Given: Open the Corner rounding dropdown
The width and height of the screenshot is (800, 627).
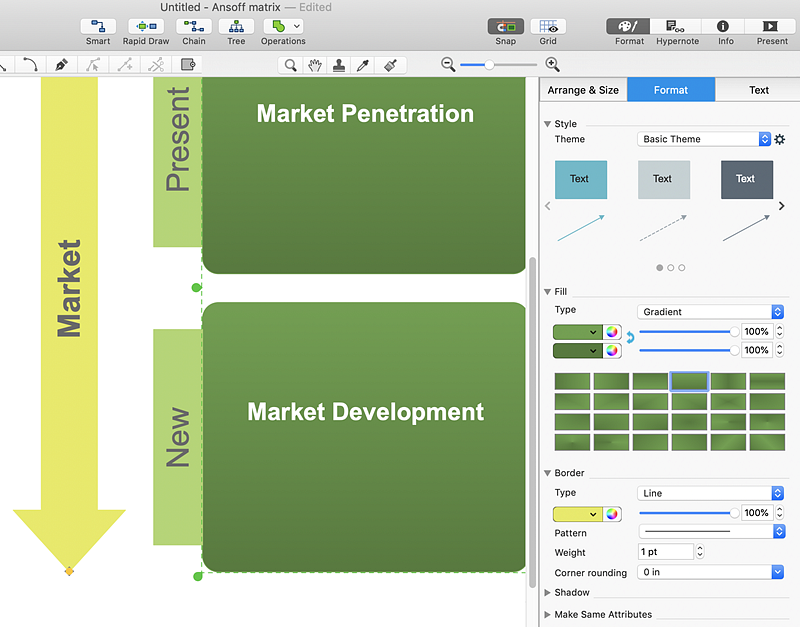Looking at the screenshot, I should point(710,572).
